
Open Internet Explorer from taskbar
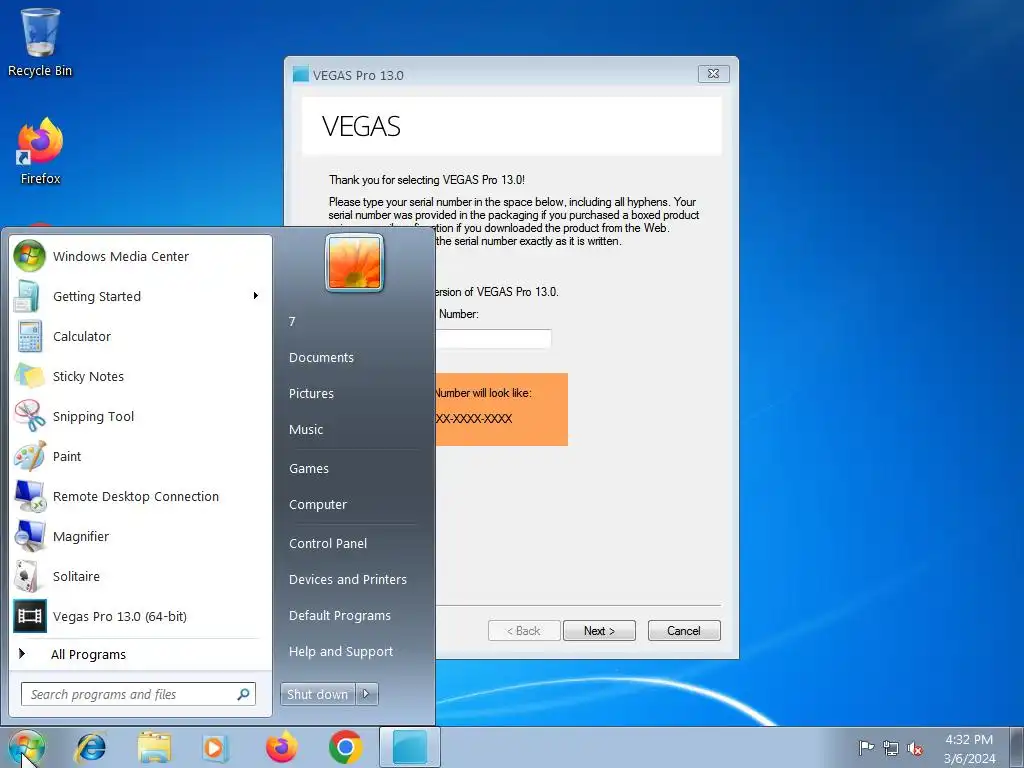(x=91, y=748)
